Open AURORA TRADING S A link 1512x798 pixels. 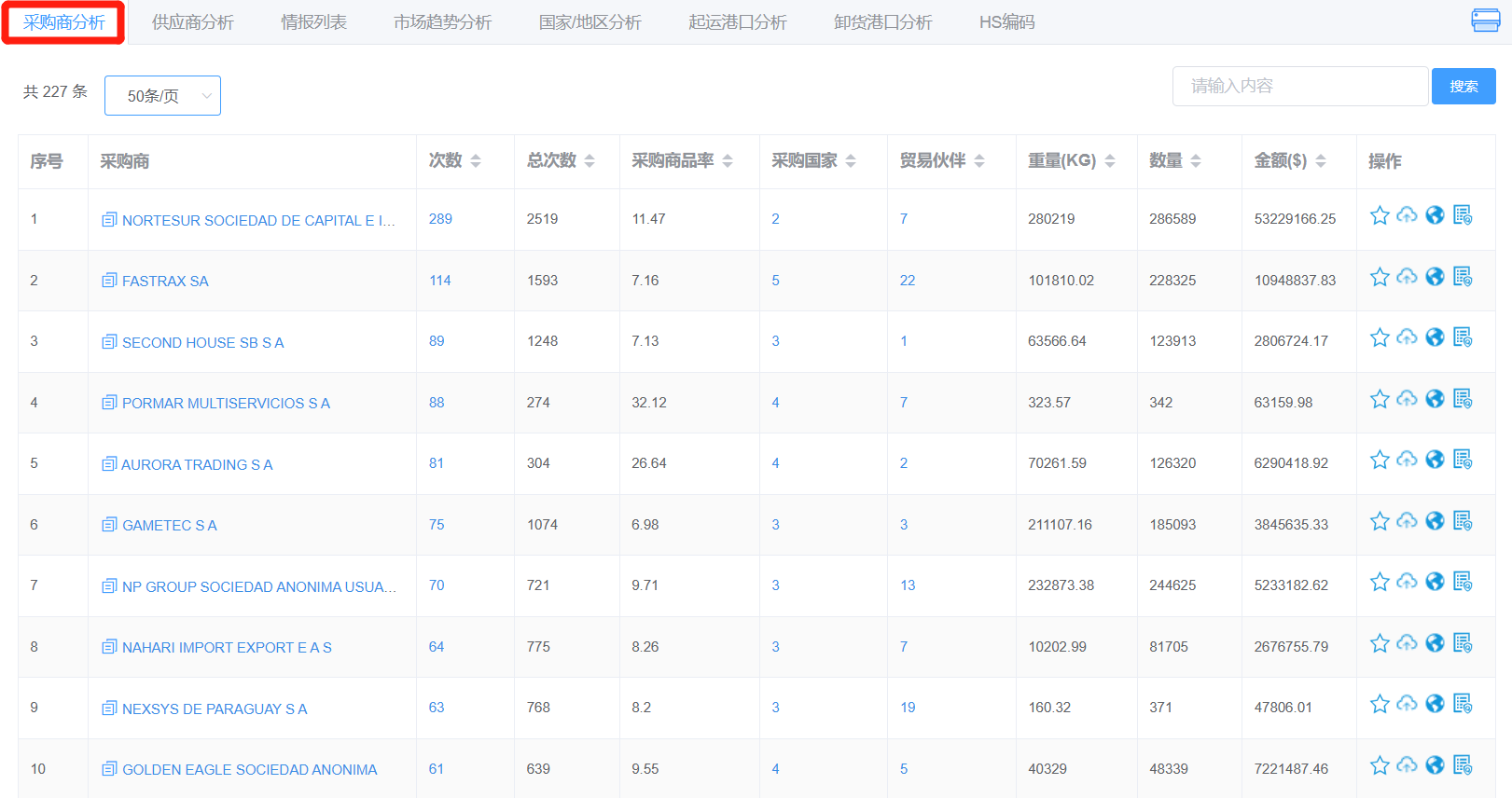[x=197, y=464]
